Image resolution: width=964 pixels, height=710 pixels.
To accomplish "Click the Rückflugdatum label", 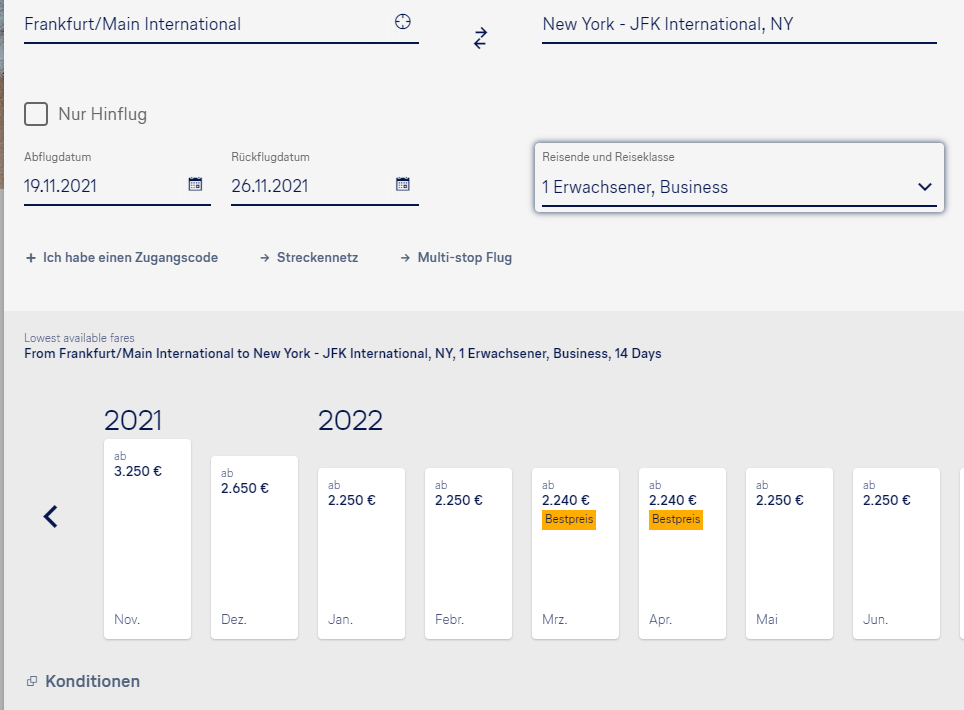I will click(271, 157).
